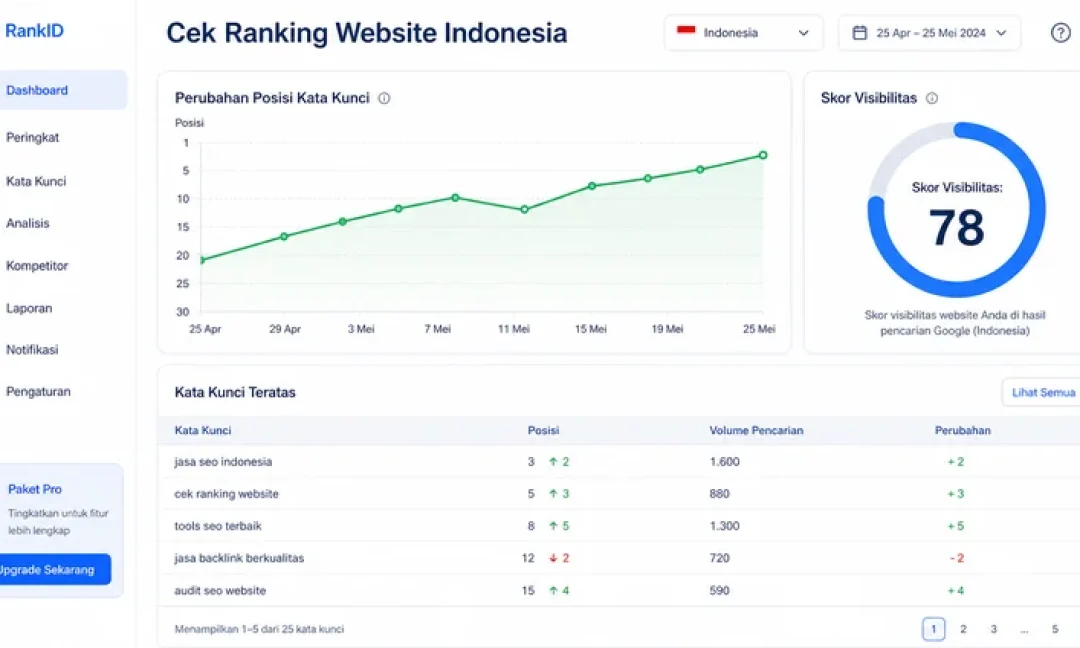1080x648 pixels.
Task: Go to Peringkat in the sidebar
Action: point(32,138)
